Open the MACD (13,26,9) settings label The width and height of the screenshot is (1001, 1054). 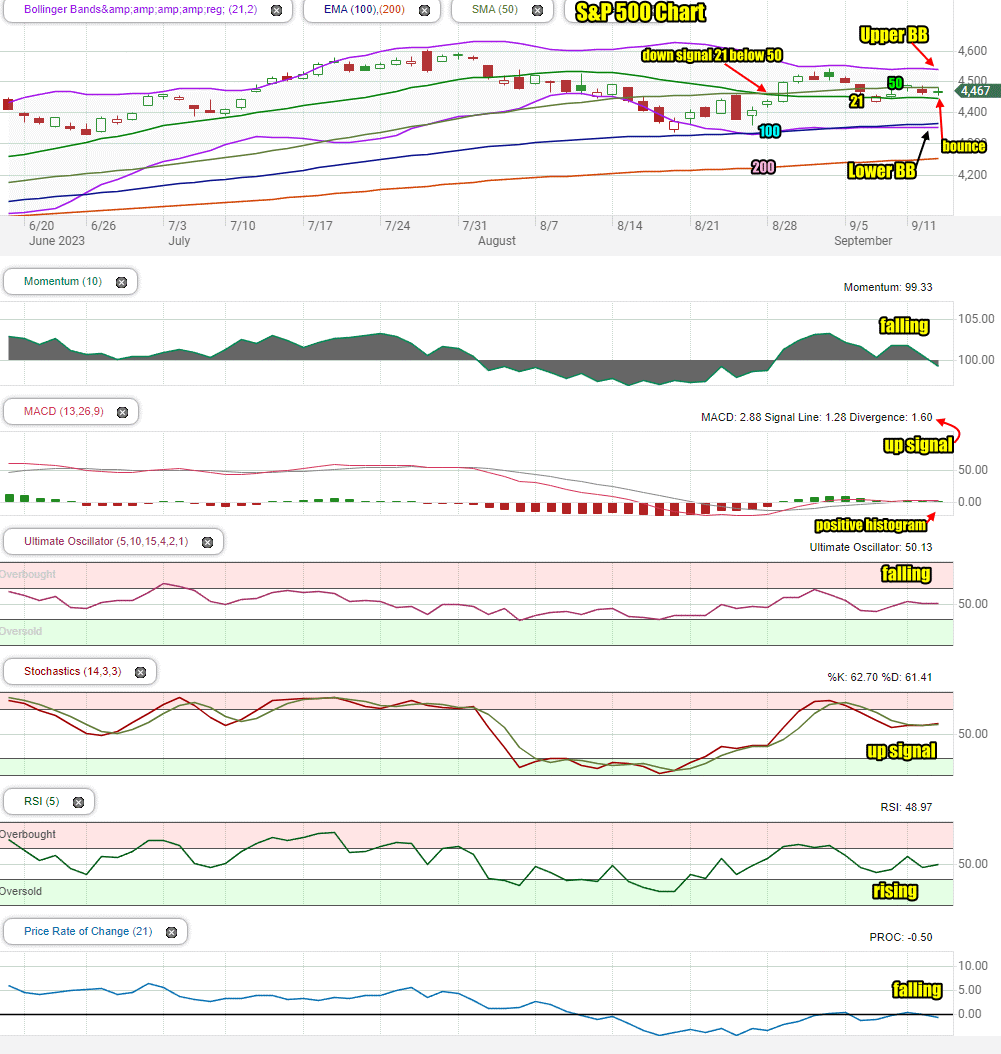pos(64,411)
